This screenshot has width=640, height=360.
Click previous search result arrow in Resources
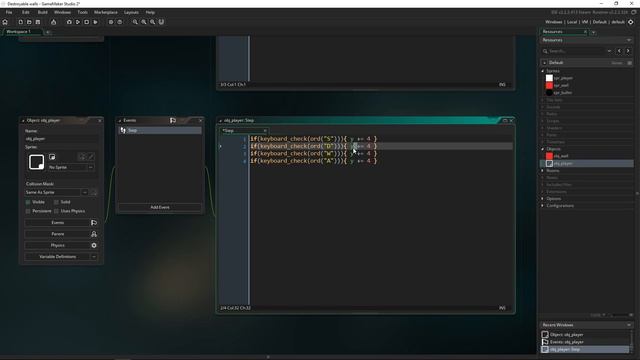619,51
